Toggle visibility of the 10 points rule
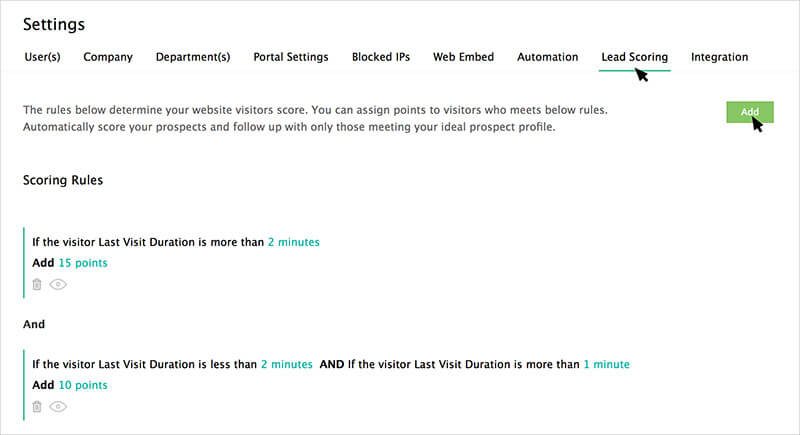This screenshot has width=800, height=435. coord(58,407)
